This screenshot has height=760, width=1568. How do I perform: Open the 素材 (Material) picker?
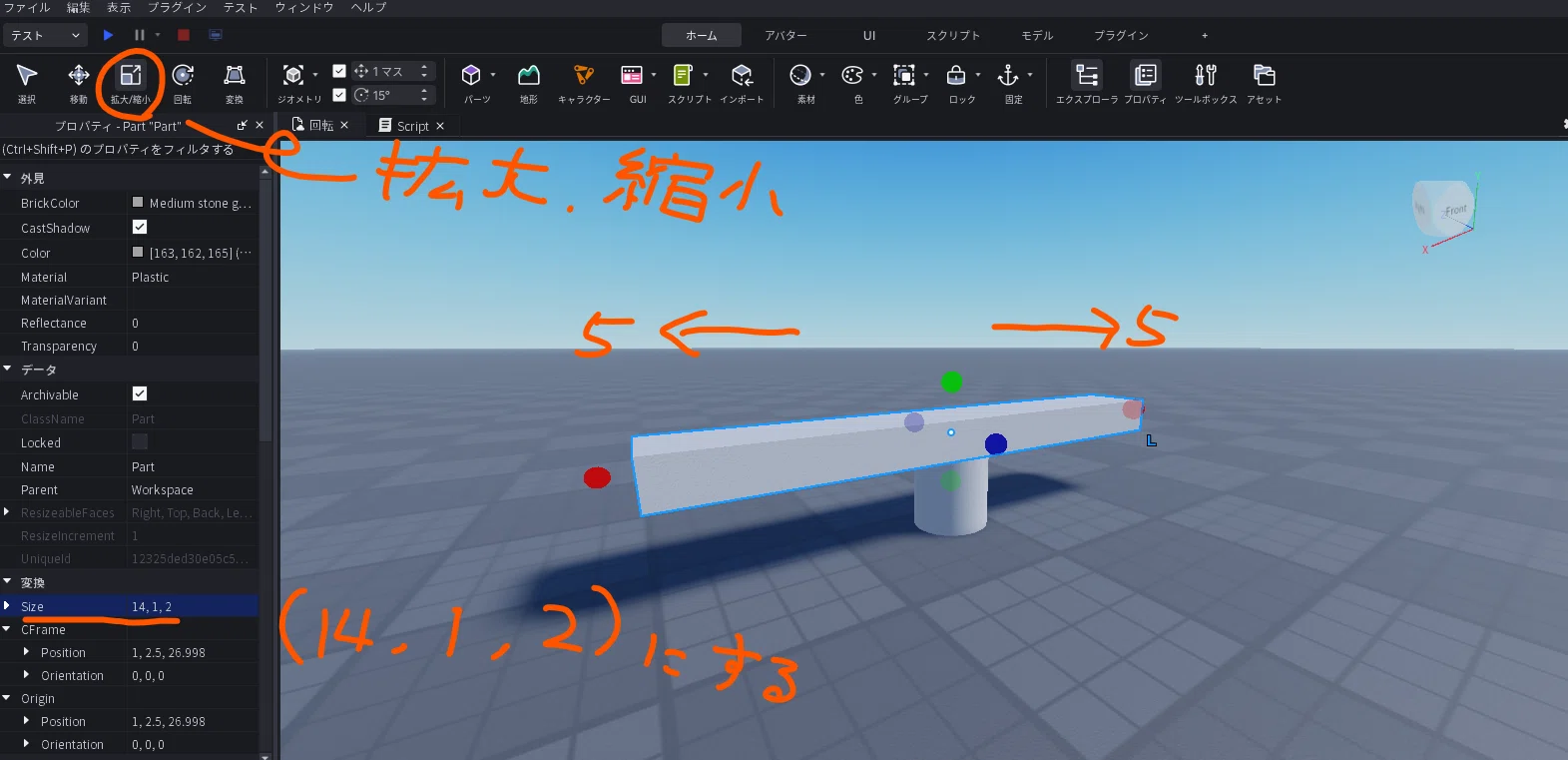tap(801, 83)
